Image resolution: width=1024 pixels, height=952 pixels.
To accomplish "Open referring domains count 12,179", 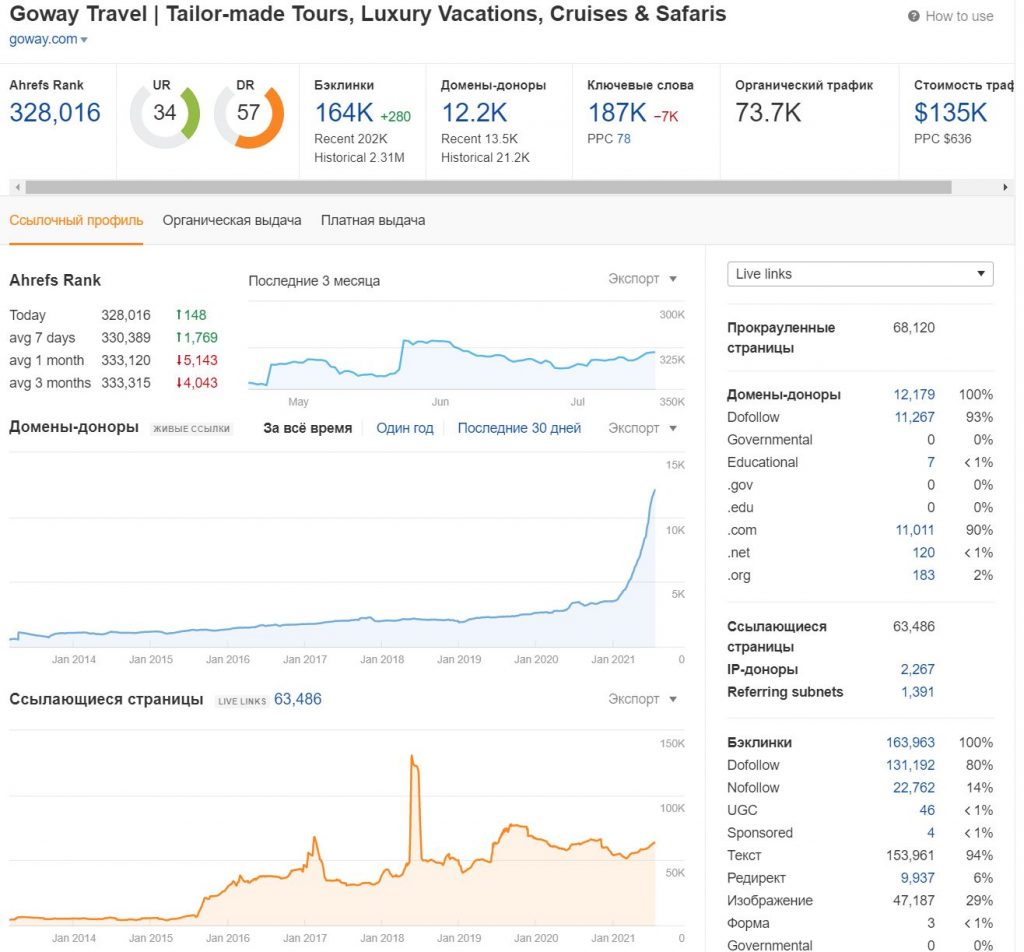I will pyautogui.click(x=914, y=395).
